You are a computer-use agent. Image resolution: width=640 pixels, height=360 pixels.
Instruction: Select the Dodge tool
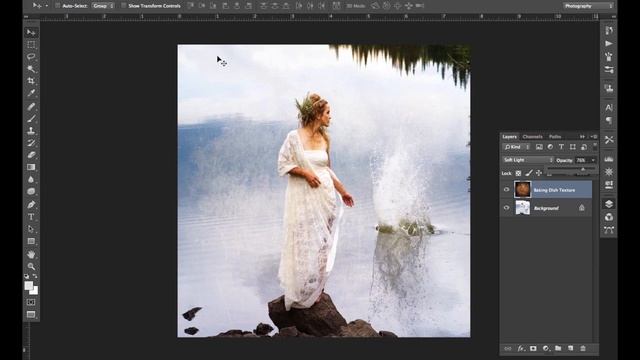tap(31, 191)
